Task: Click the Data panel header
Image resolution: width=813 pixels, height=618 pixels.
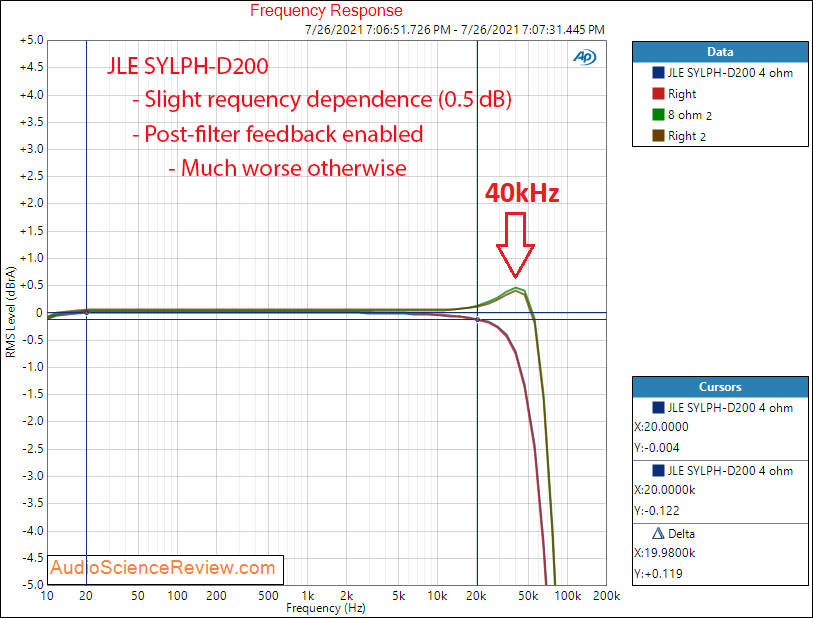Action: pos(720,52)
